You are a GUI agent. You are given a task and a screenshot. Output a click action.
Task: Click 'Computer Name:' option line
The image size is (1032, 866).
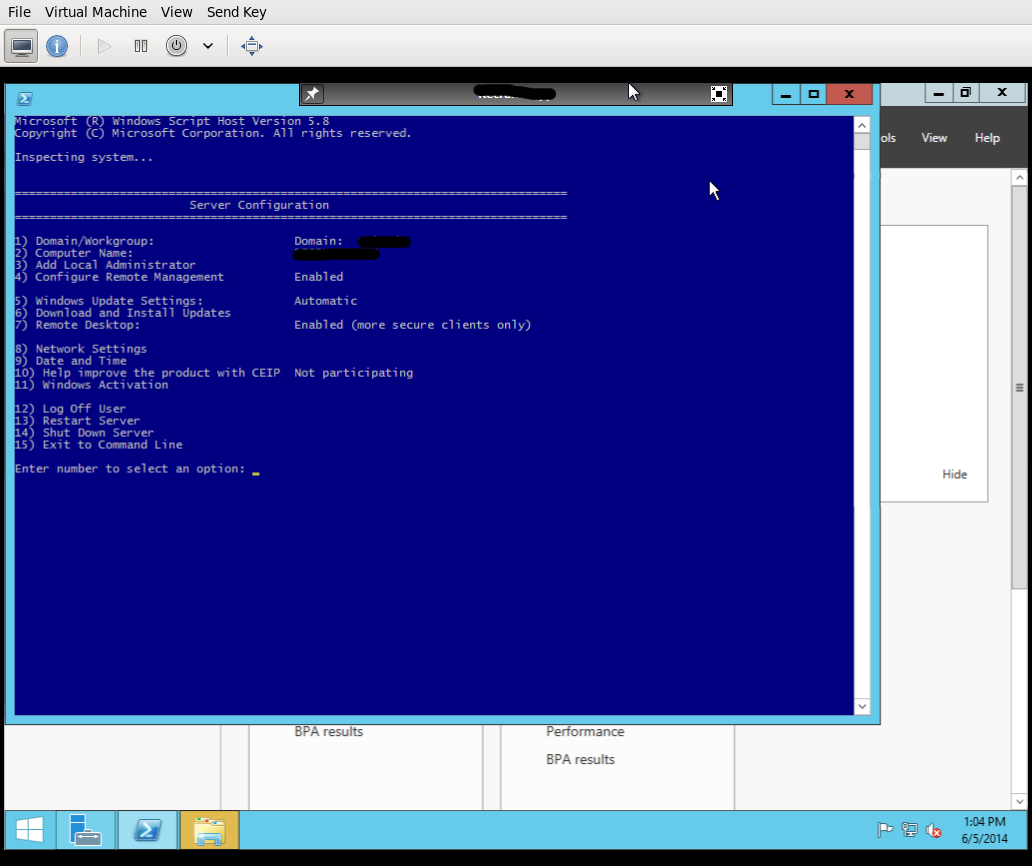click(x=74, y=253)
